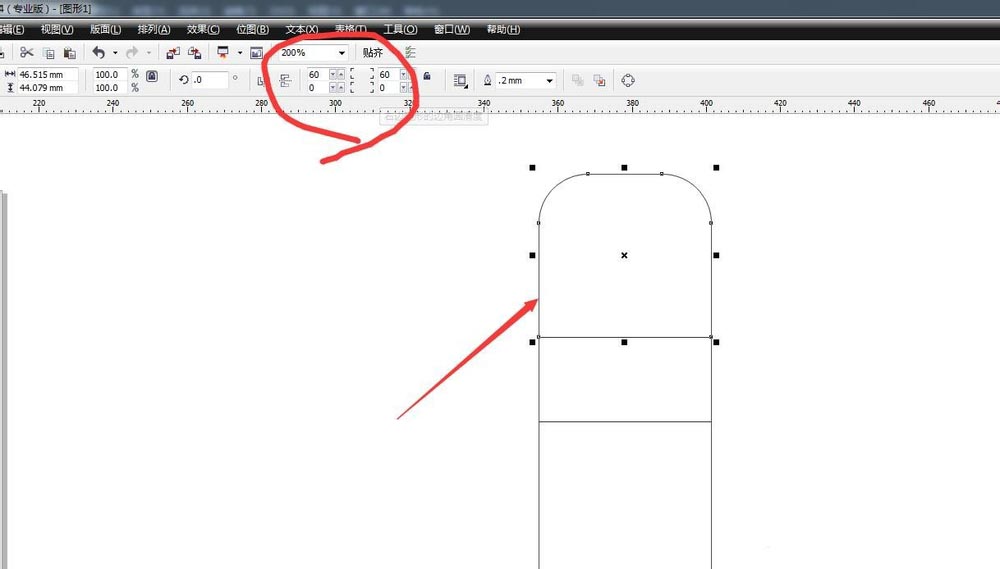Open the 贴齐 snap-to menu

[x=372, y=53]
